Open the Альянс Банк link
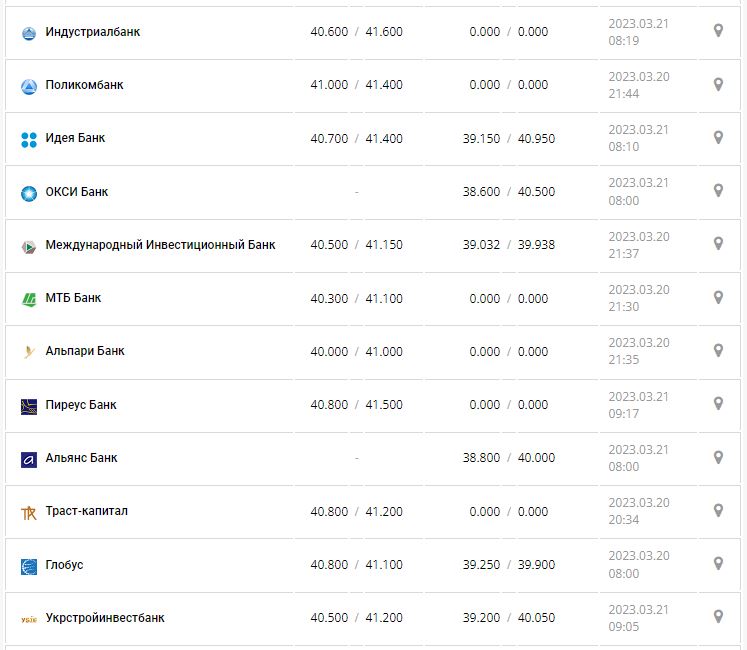 (81, 458)
